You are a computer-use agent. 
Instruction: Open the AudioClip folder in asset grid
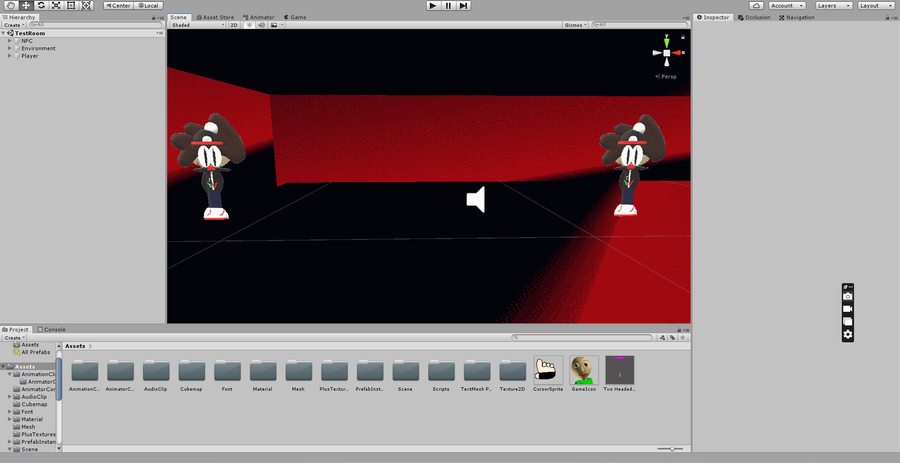point(156,375)
